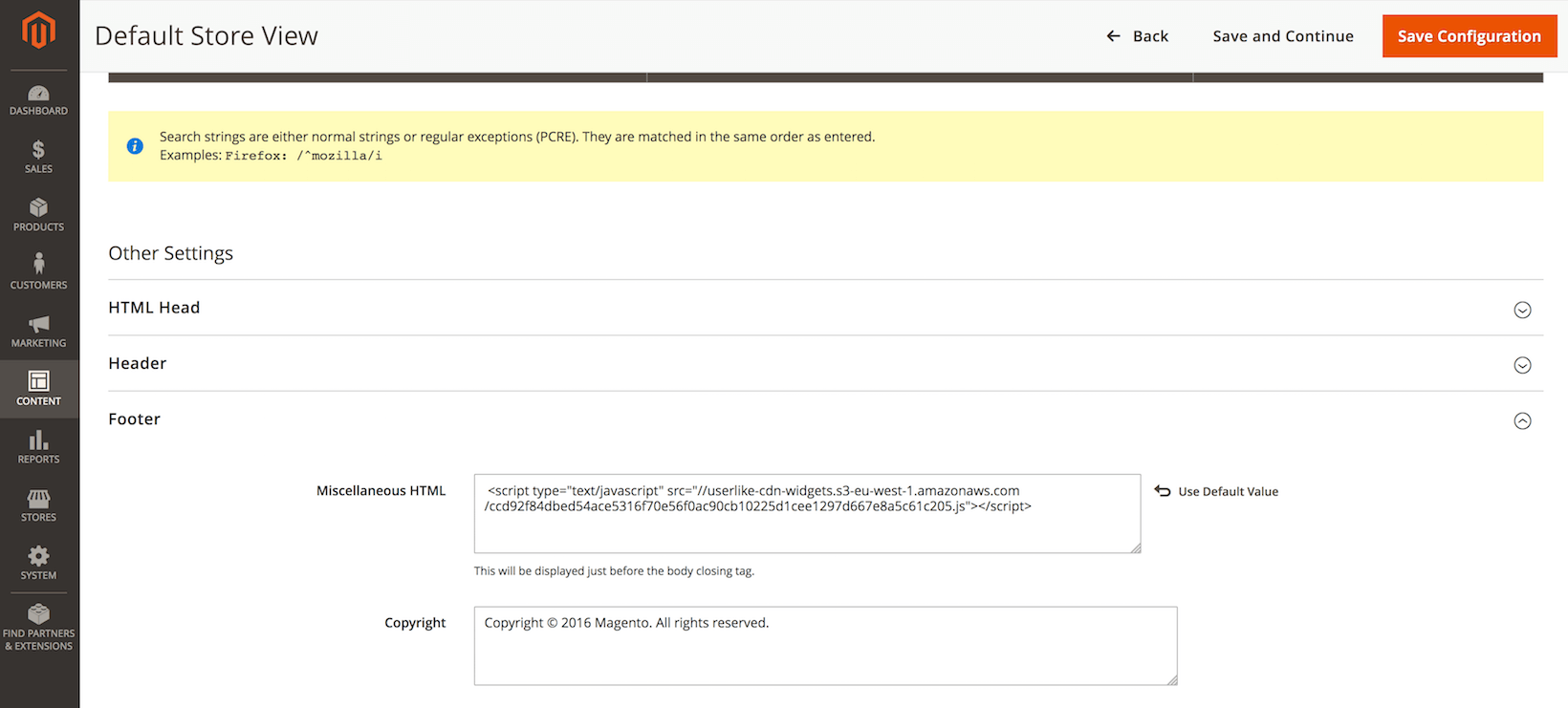
Task: Click inside the Copyright text field
Action: pyautogui.click(x=824, y=654)
